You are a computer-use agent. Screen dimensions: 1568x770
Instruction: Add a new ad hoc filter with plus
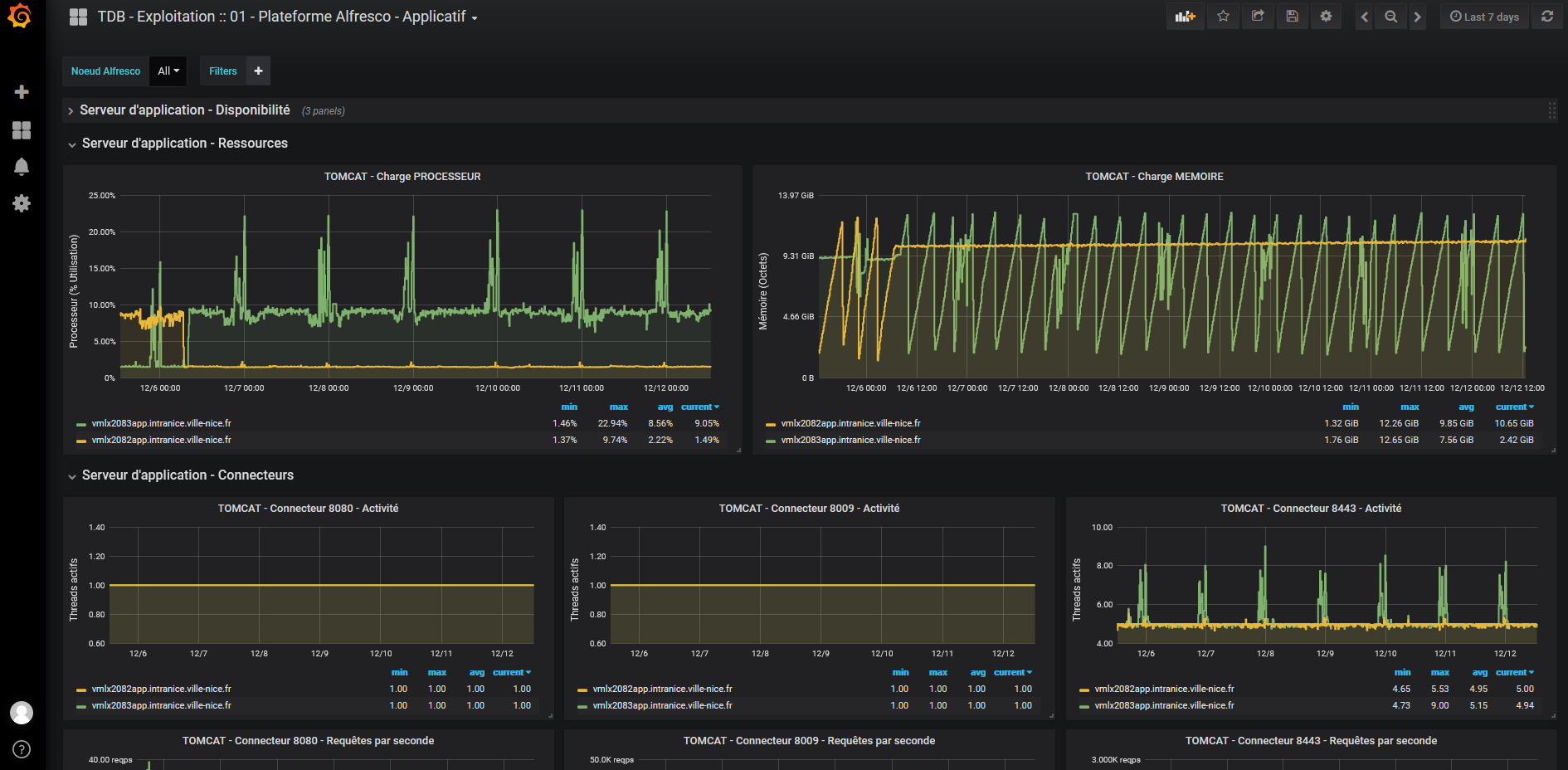click(x=258, y=71)
